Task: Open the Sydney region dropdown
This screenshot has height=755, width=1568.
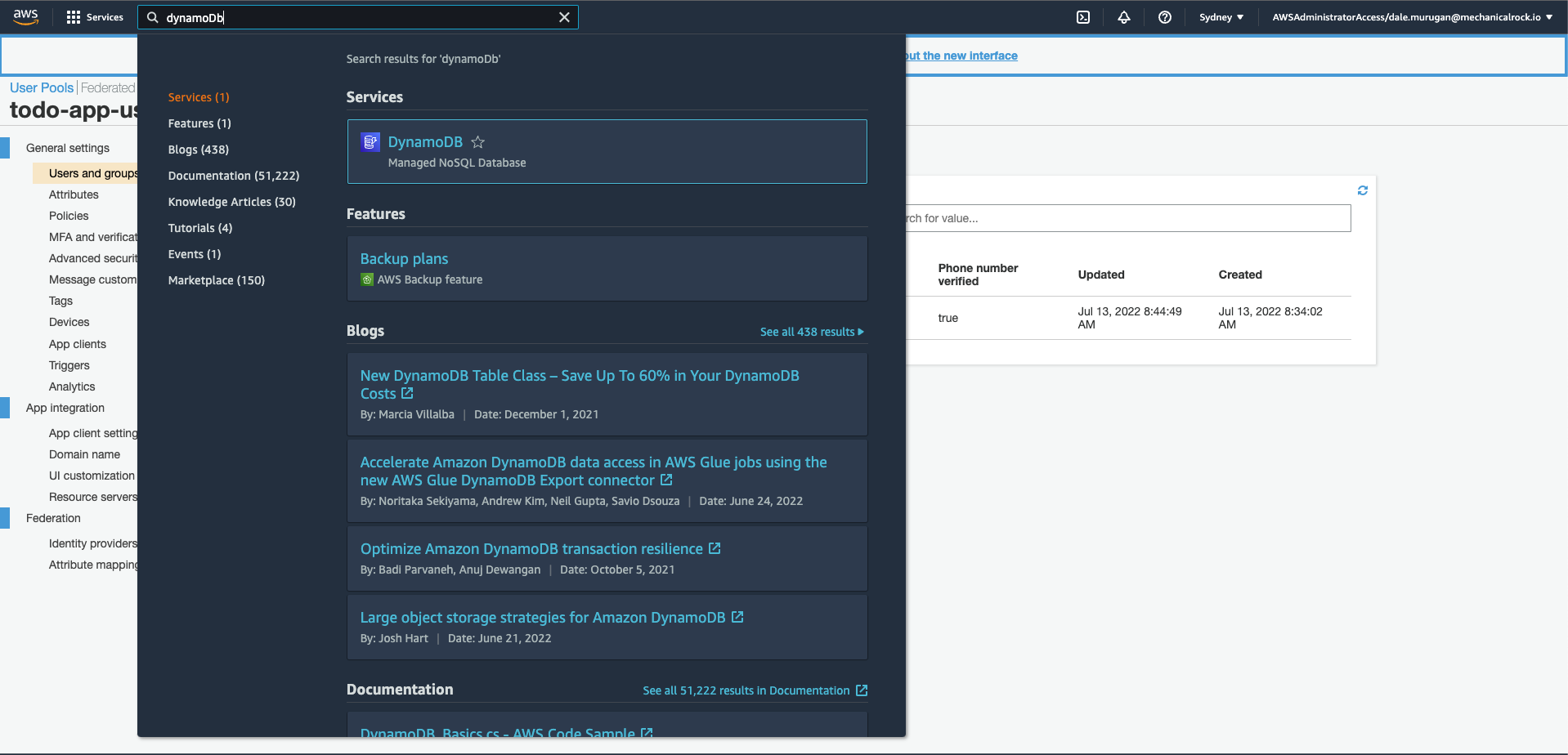Action: click(x=1221, y=17)
